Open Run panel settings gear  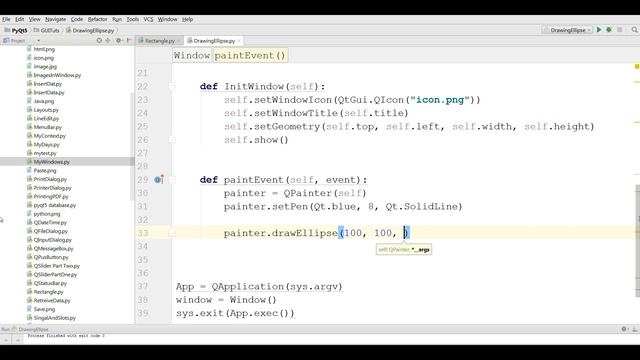click(x=624, y=329)
